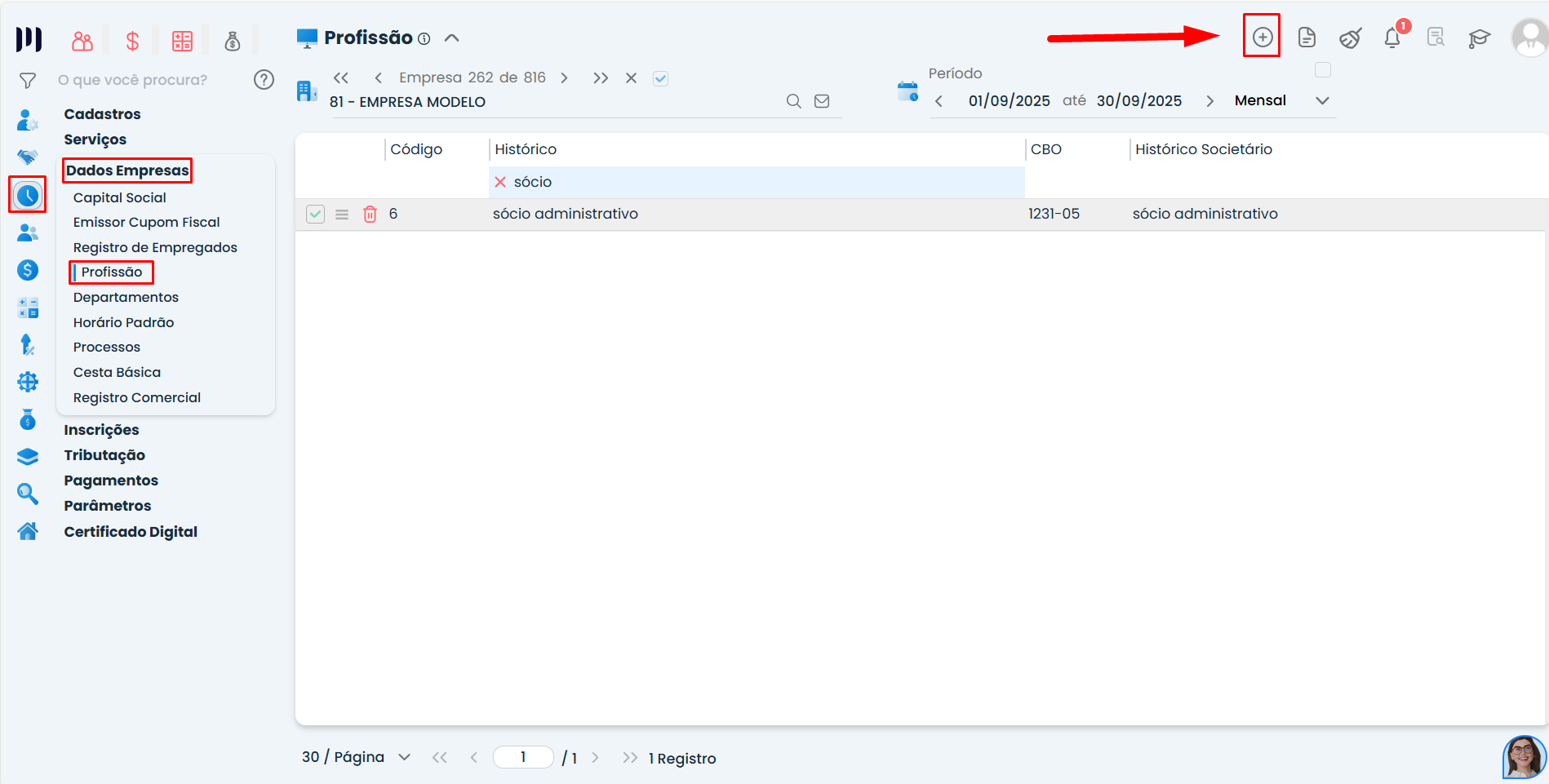
Task: Collapse the Dados Empresas menu
Action: pos(127,171)
